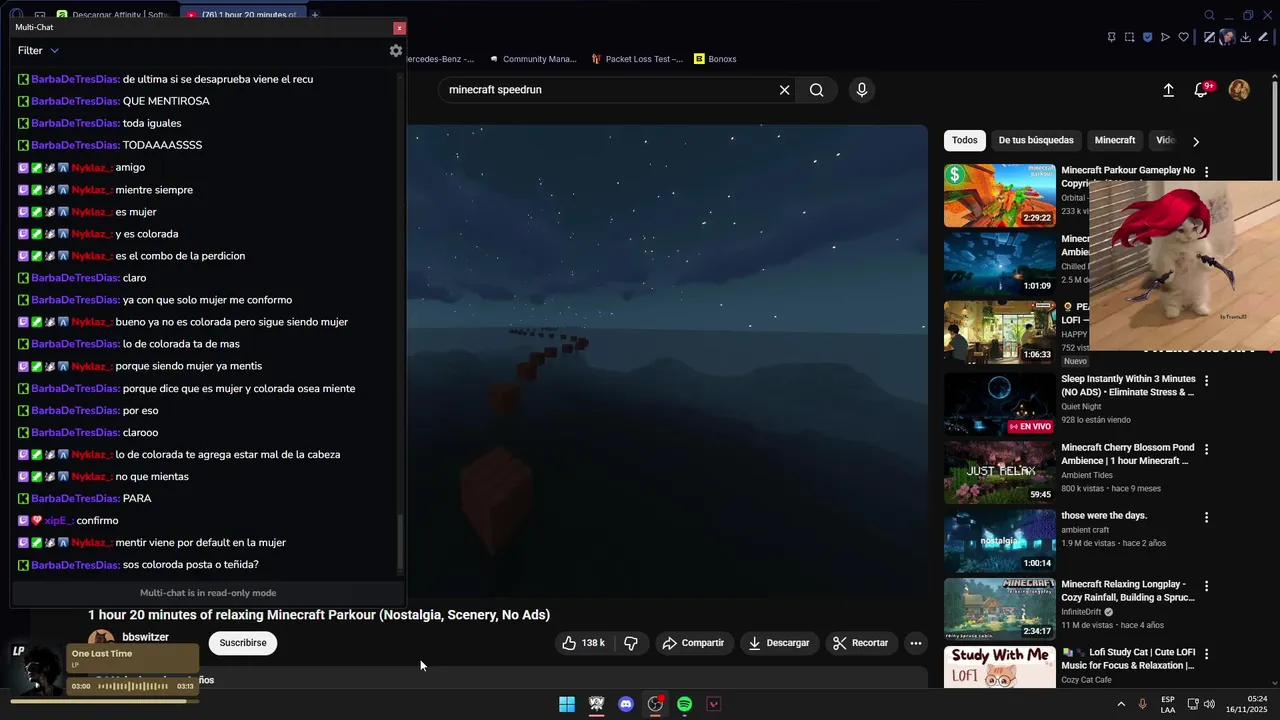Open a new browser tab with plus
The width and height of the screenshot is (1280, 720).
click(x=314, y=15)
